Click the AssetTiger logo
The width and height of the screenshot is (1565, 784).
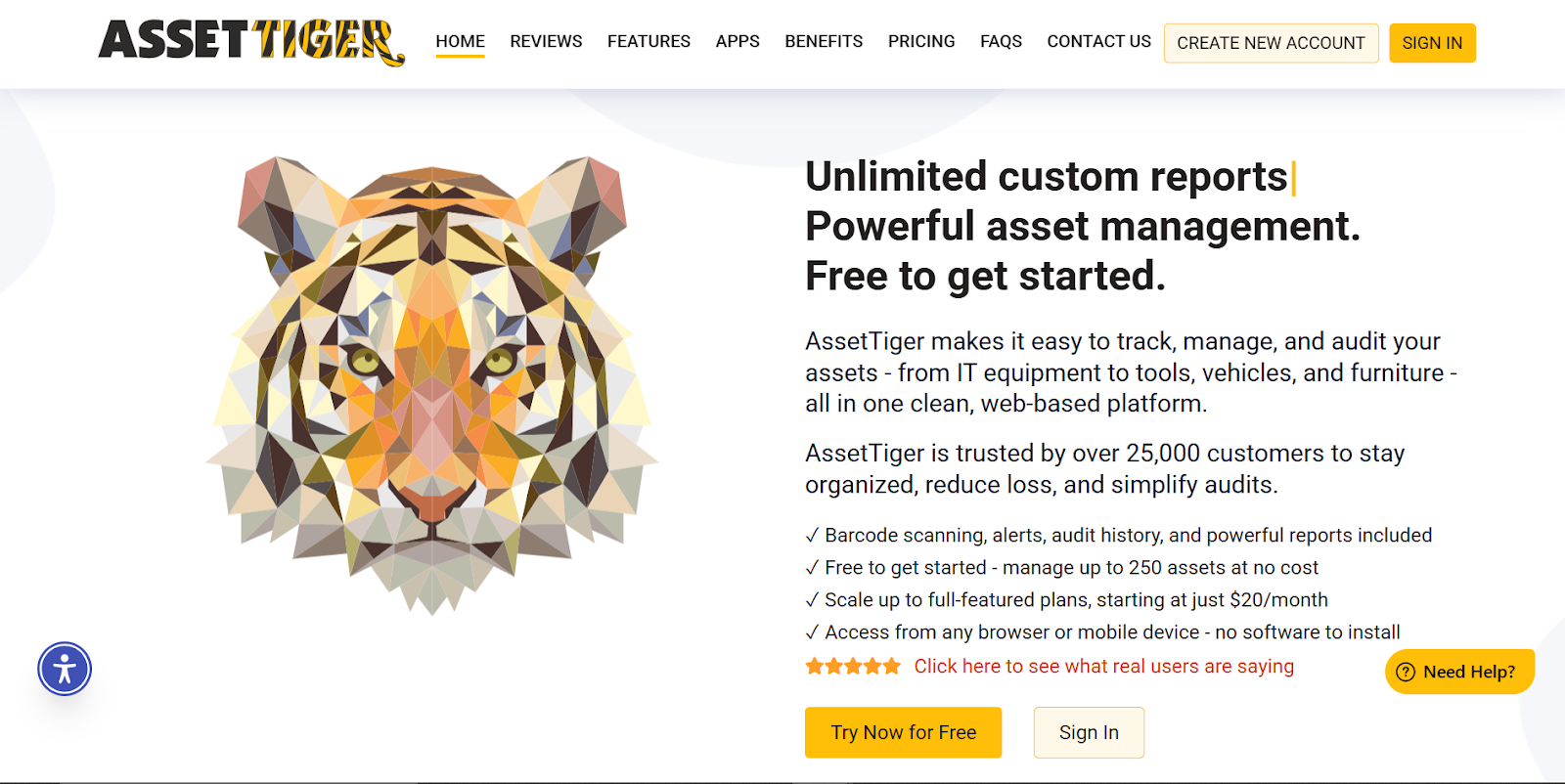point(251,42)
